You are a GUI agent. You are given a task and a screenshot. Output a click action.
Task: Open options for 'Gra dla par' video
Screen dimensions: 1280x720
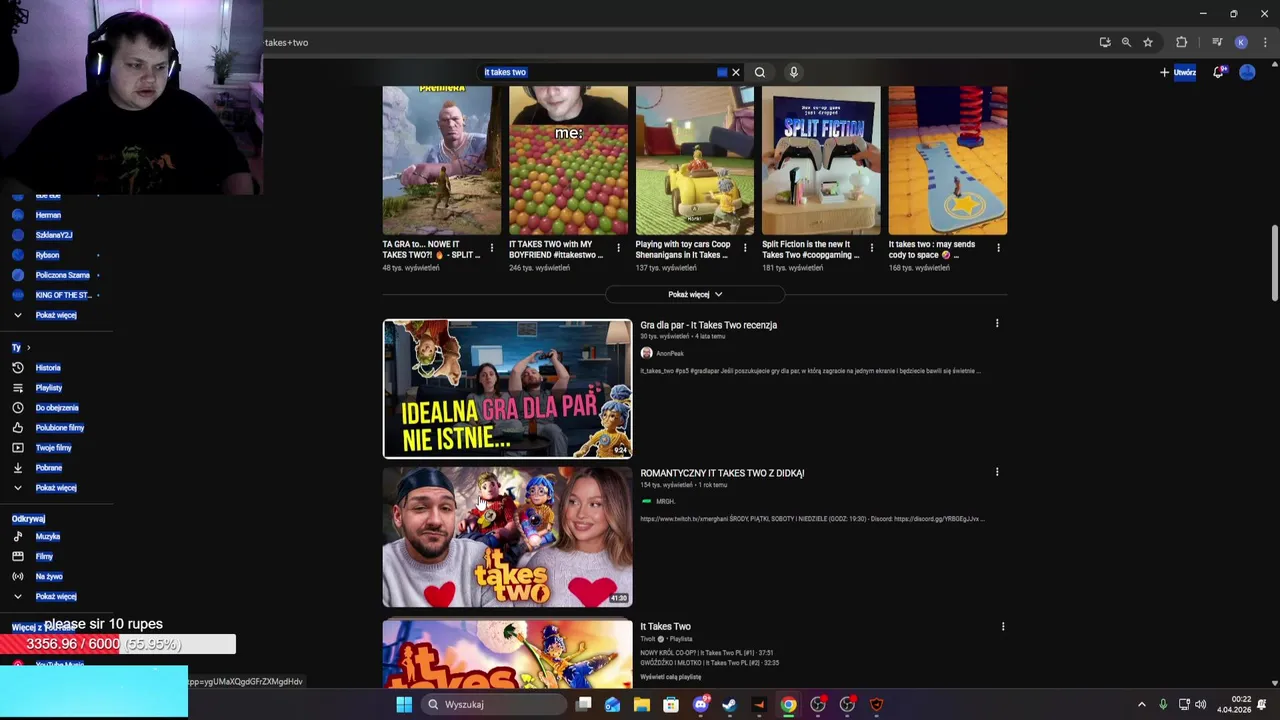(997, 323)
